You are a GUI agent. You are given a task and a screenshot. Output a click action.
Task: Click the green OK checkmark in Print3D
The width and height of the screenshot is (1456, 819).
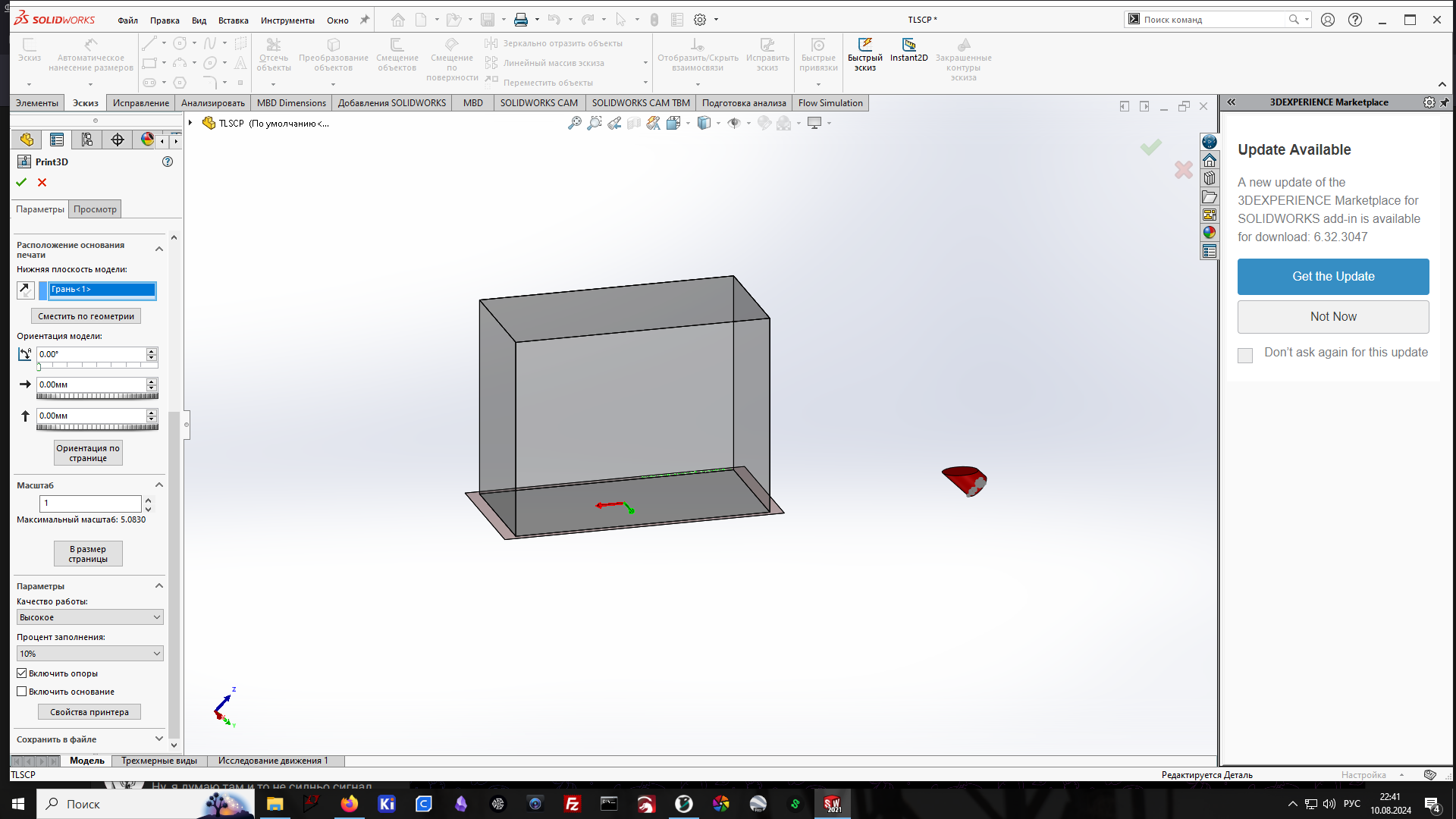21,182
